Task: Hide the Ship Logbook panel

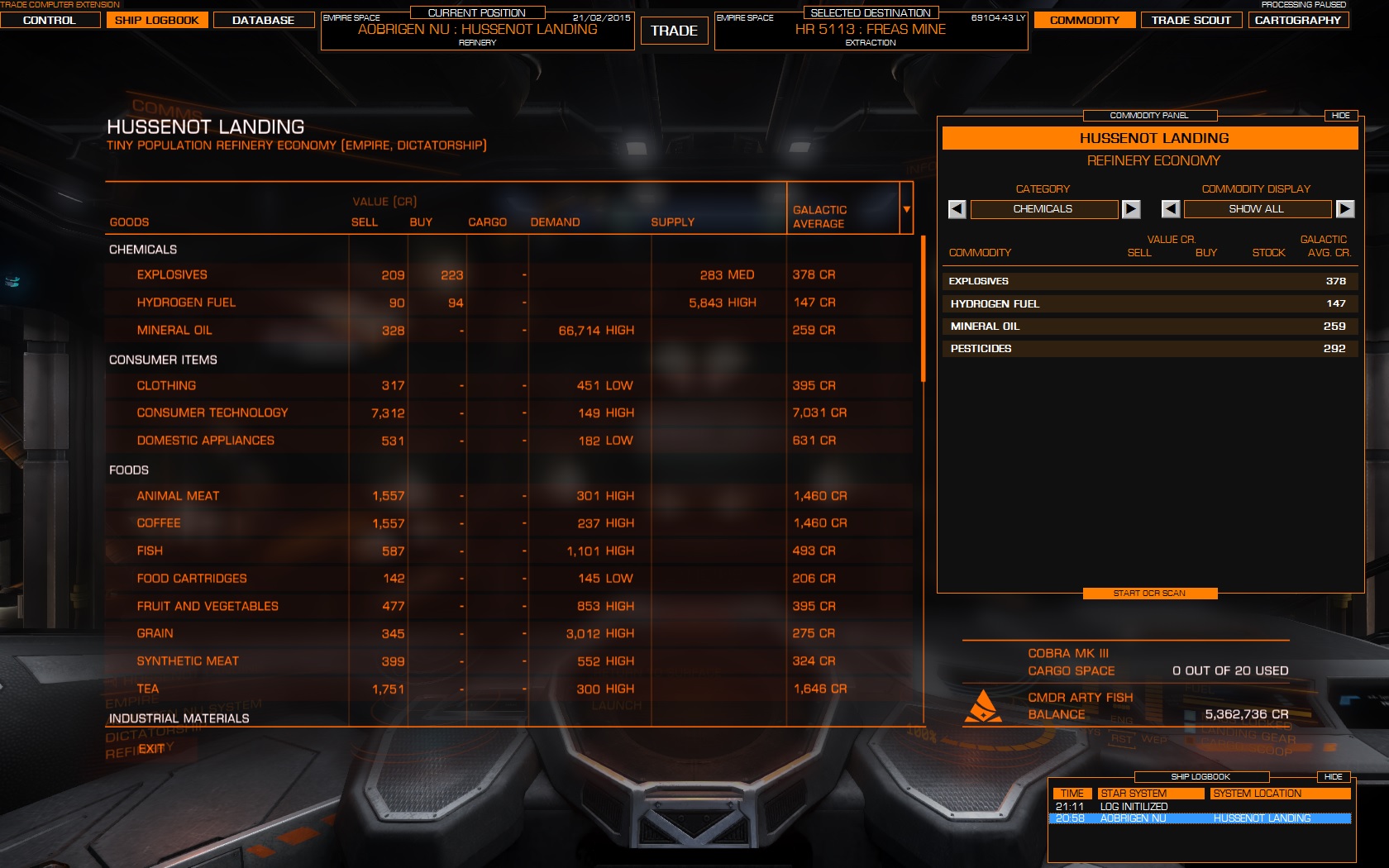Action: [1334, 777]
